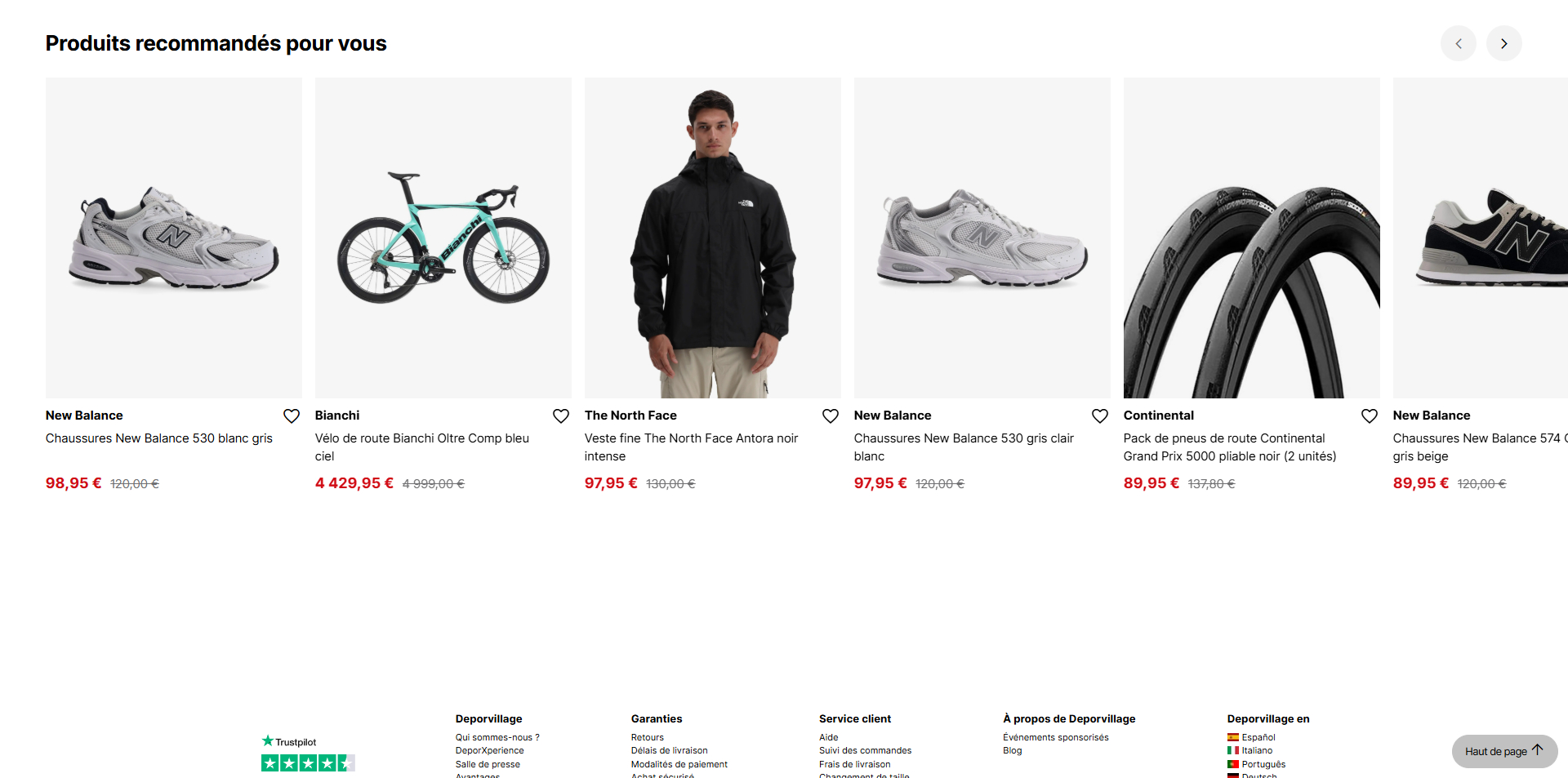Select the Español flag language link
The height and width of the screenshot is (778, 1568).
click(x=1251, y=737)
